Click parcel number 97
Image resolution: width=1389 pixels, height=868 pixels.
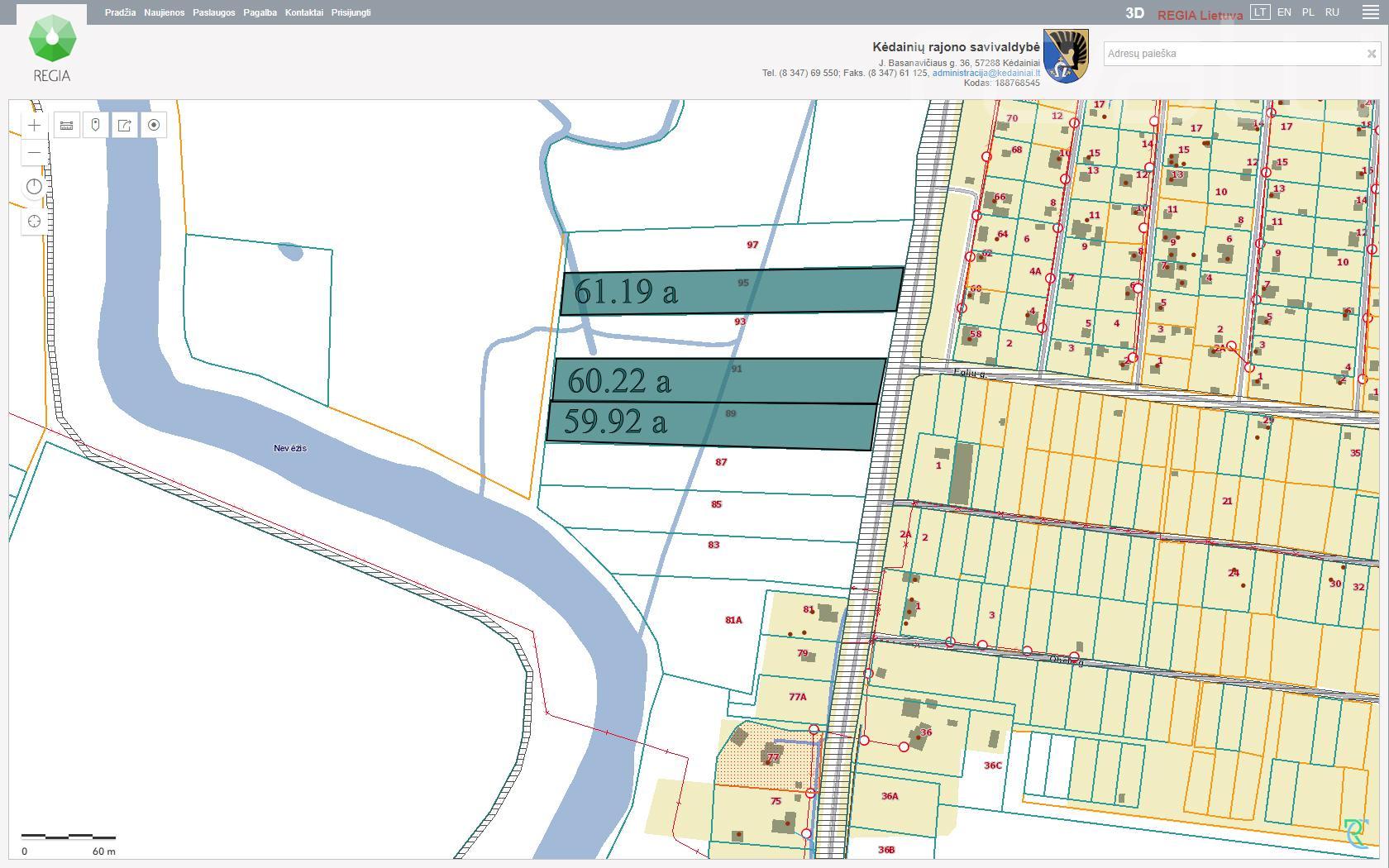pos(752,245)
